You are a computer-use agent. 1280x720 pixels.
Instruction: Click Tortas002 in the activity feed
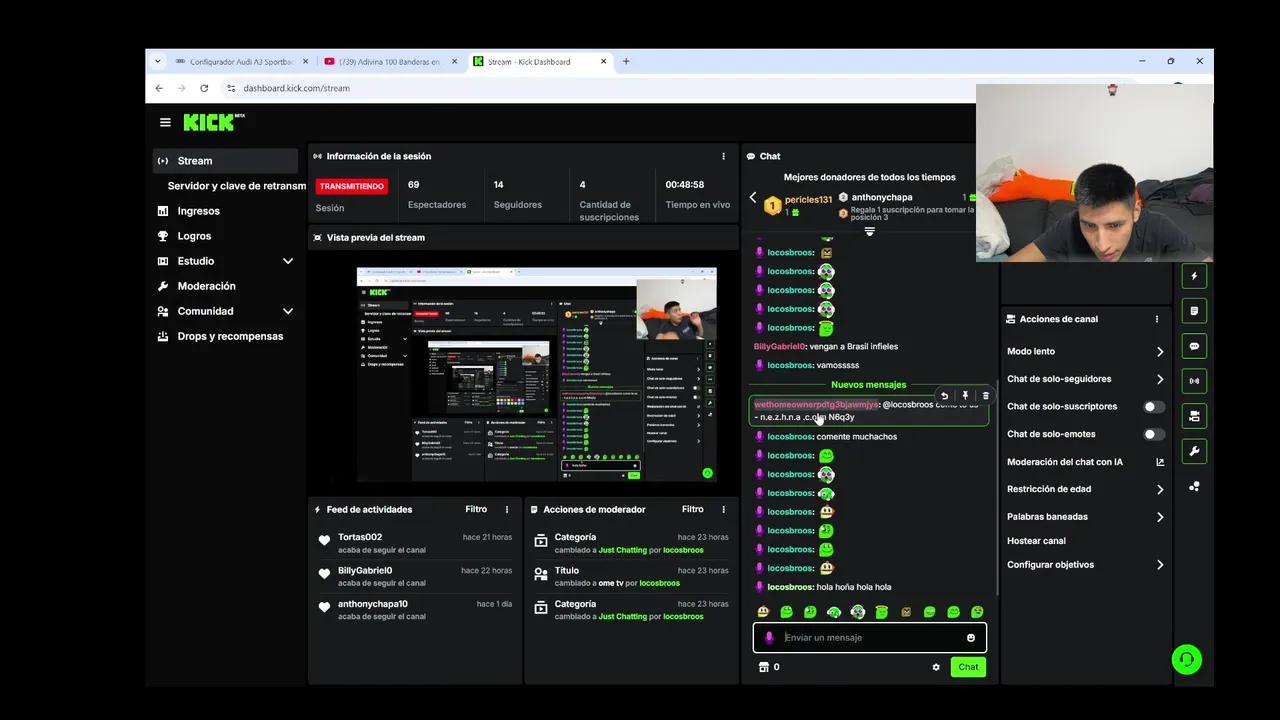(360, 537)
